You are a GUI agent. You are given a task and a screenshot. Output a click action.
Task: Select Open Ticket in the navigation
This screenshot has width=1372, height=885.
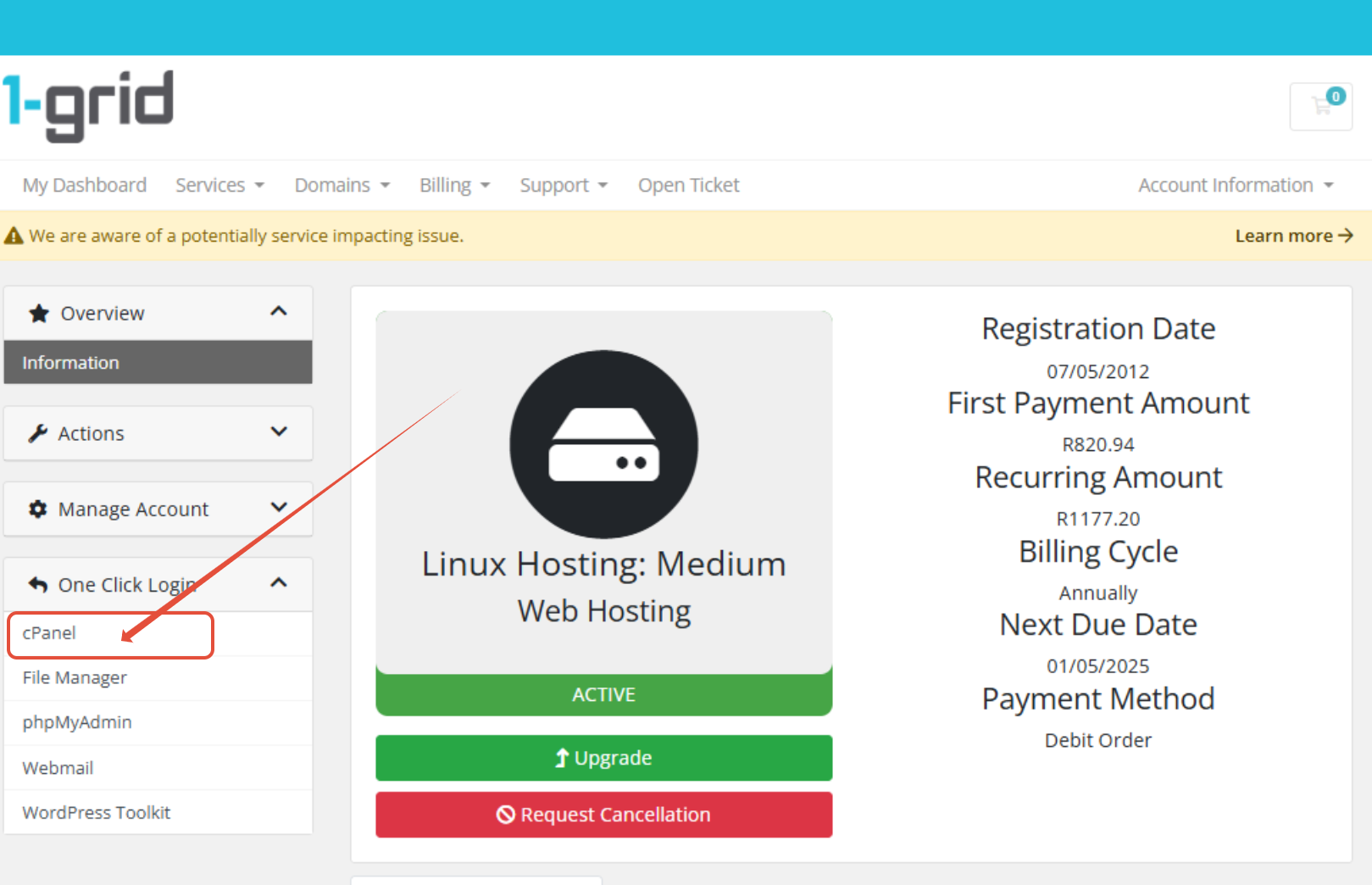point(689,185)
